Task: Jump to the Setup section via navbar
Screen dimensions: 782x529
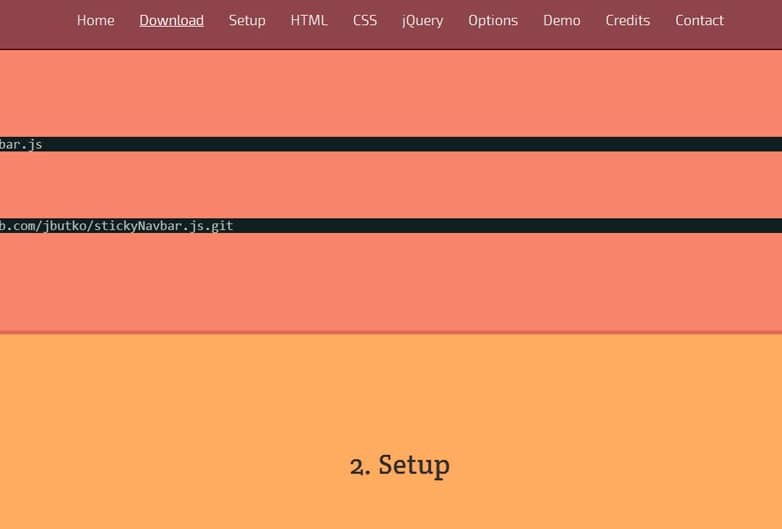Action: tap(247, 20)
